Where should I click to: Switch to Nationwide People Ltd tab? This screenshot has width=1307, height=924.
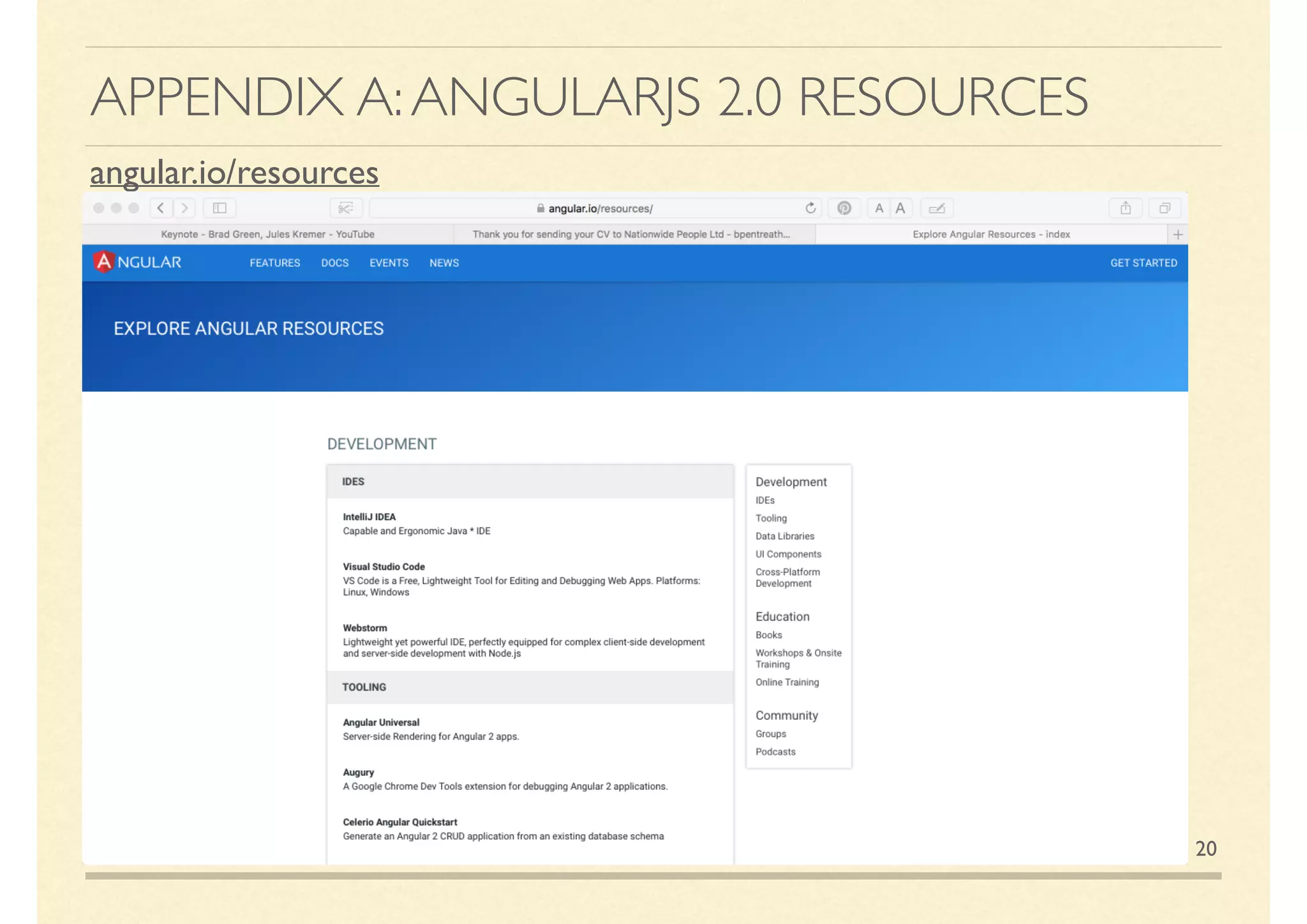631,234
